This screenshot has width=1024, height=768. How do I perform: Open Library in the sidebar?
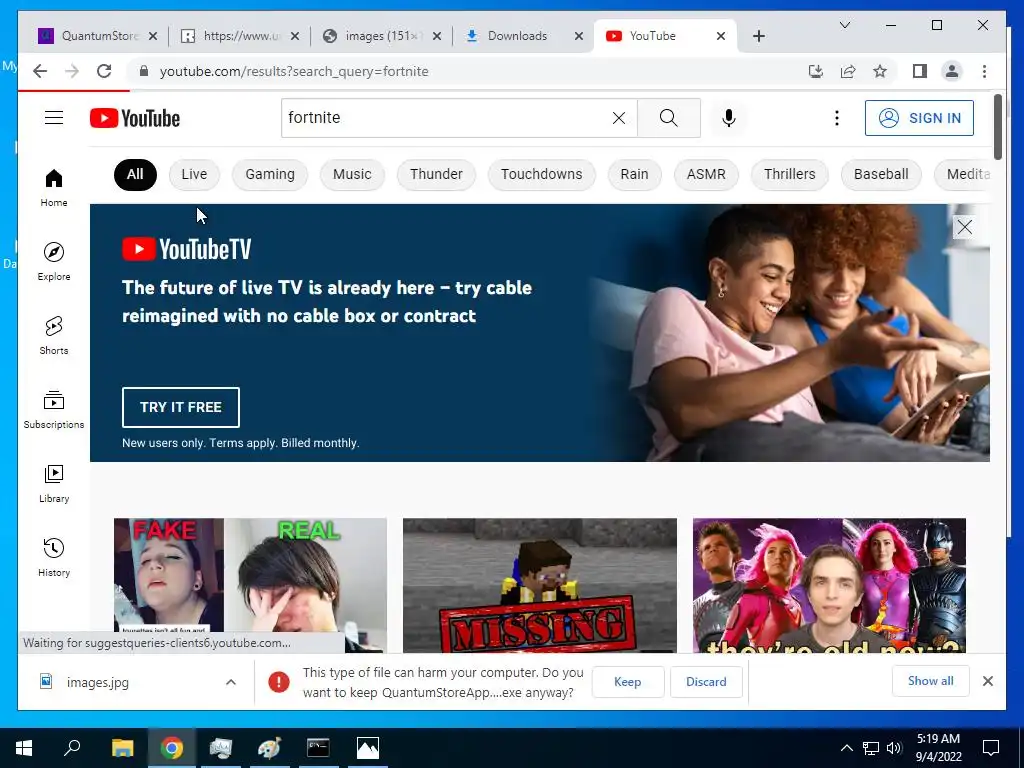point(54,483)
